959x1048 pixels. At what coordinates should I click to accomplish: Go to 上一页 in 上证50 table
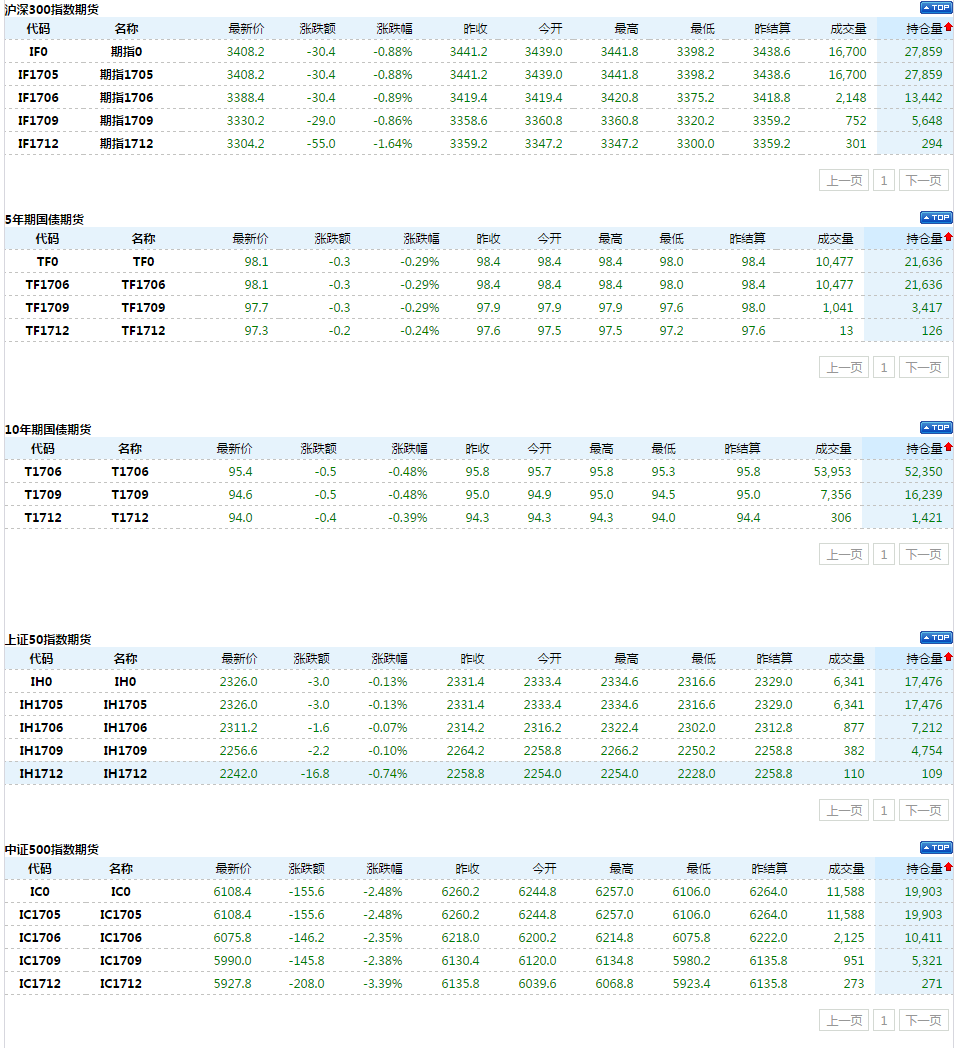click(x=844, y=811)
